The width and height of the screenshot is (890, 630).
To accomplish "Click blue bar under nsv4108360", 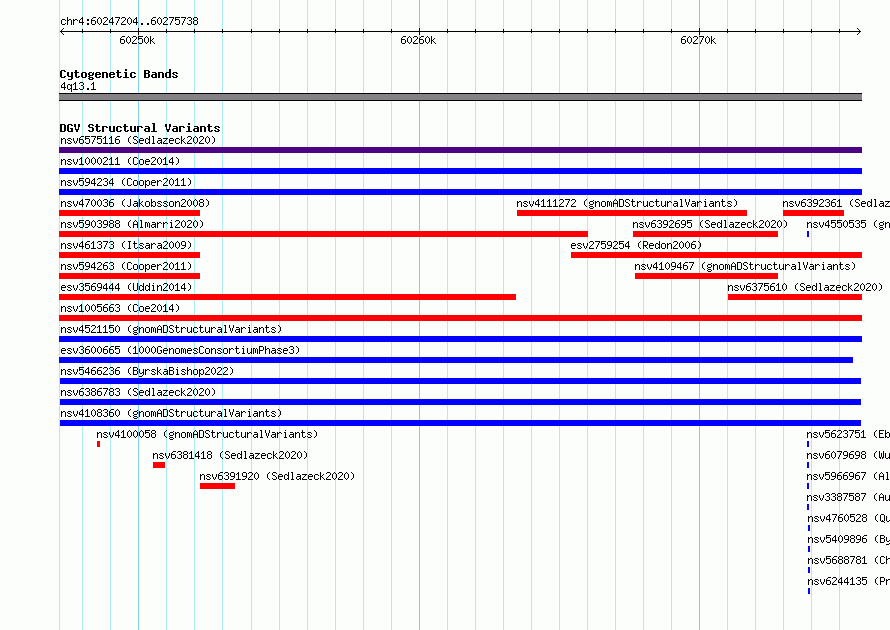I will pyautogui.click(x=460, y=423).
